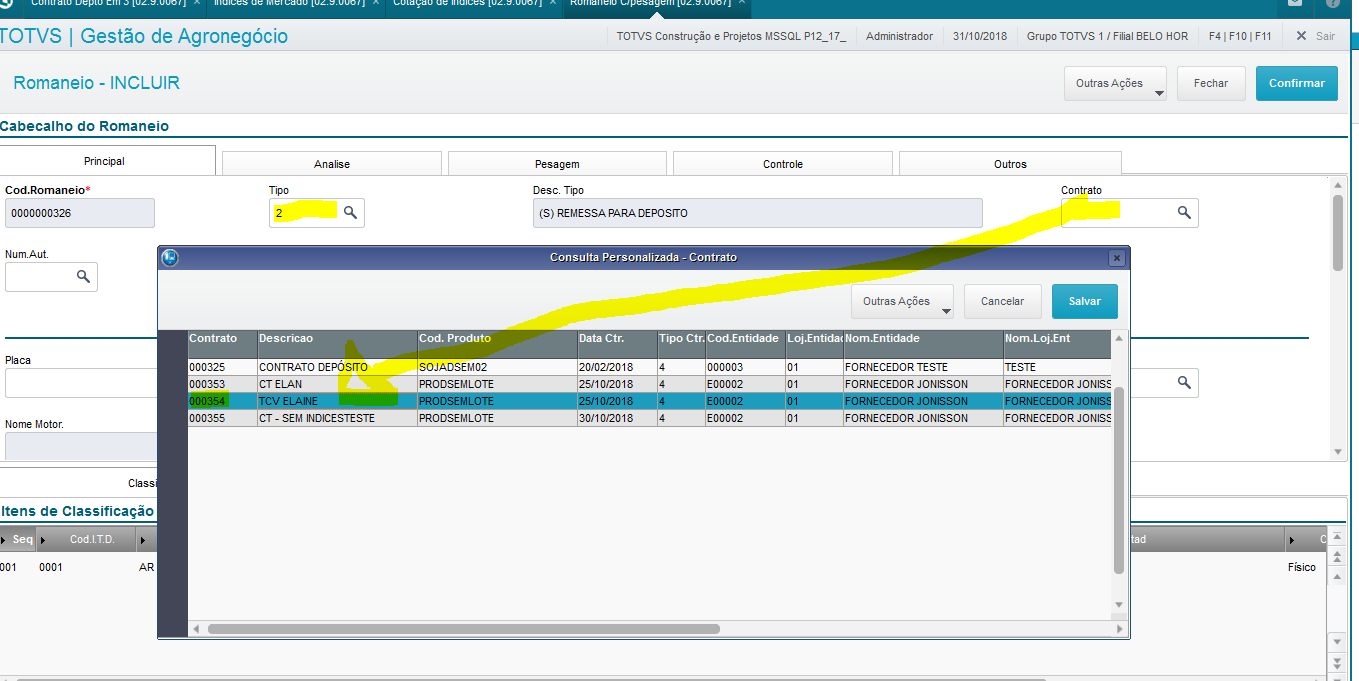The width and height of the screenshot is (1359, 681).
Task: Click the Placa input field
Action: click(x=81, y=383)
